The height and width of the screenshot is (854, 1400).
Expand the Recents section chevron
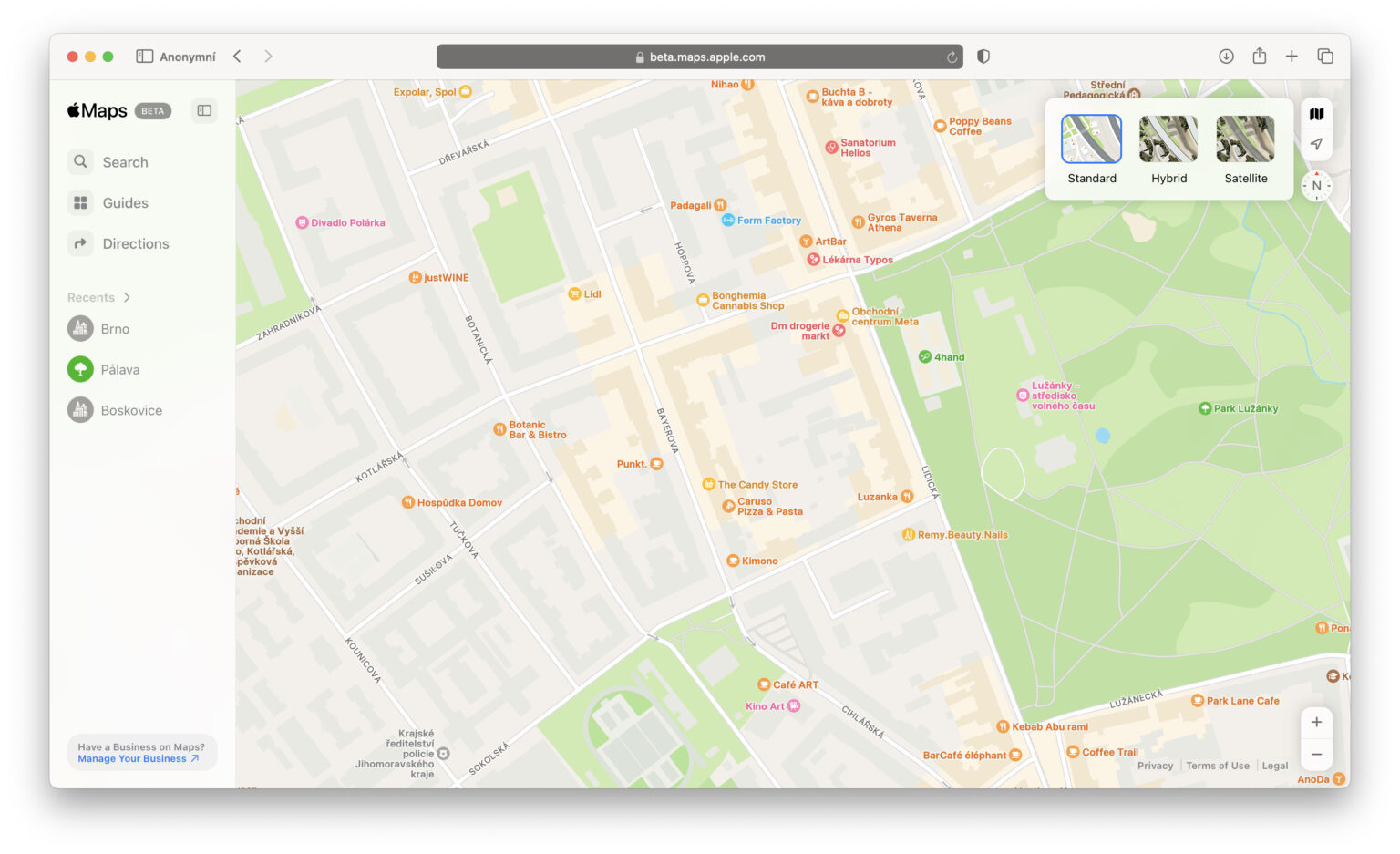[x=127, y=297]
